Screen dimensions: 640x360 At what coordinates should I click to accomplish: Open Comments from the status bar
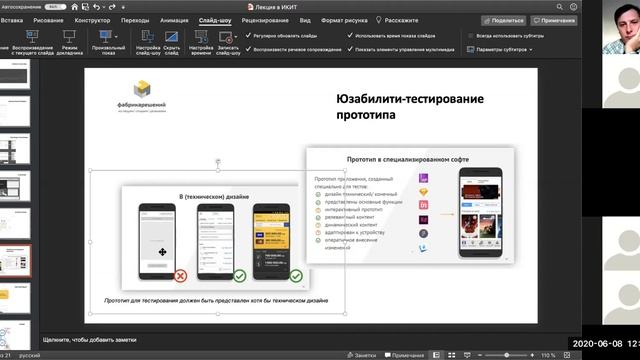pos(404,355)
